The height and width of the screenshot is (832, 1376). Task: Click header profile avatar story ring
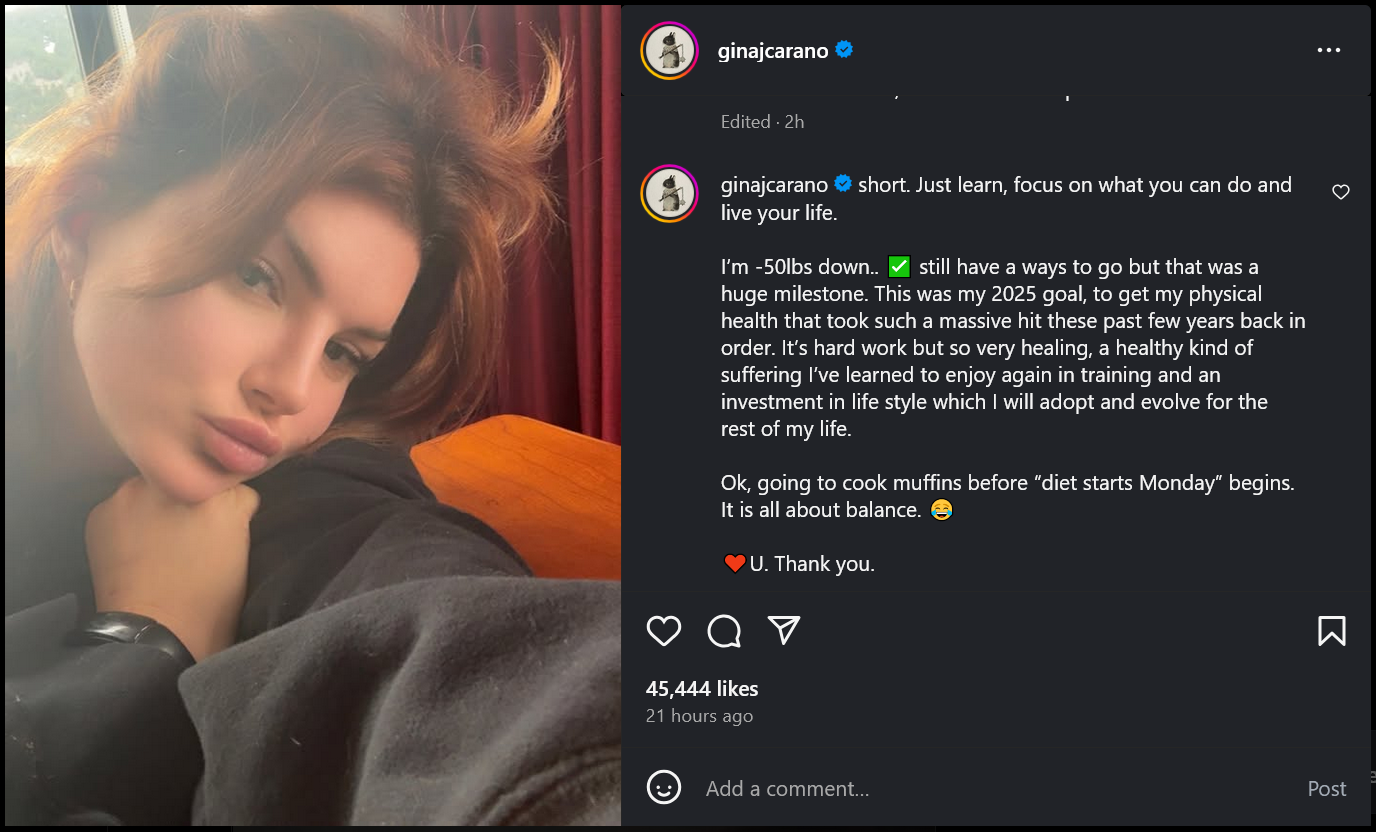pos(669,51)
